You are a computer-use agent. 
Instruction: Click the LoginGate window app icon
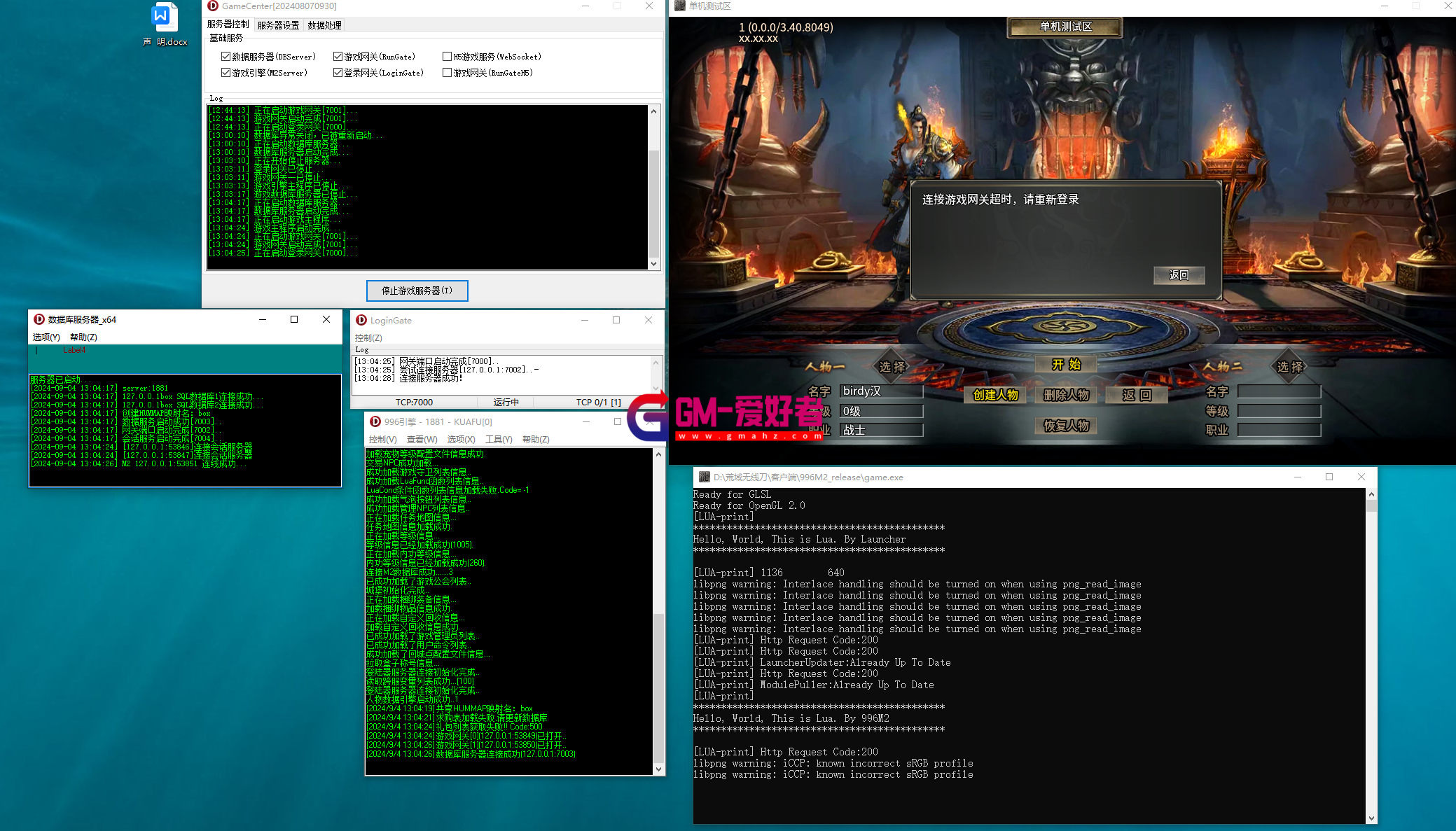[x=361, y=320]
